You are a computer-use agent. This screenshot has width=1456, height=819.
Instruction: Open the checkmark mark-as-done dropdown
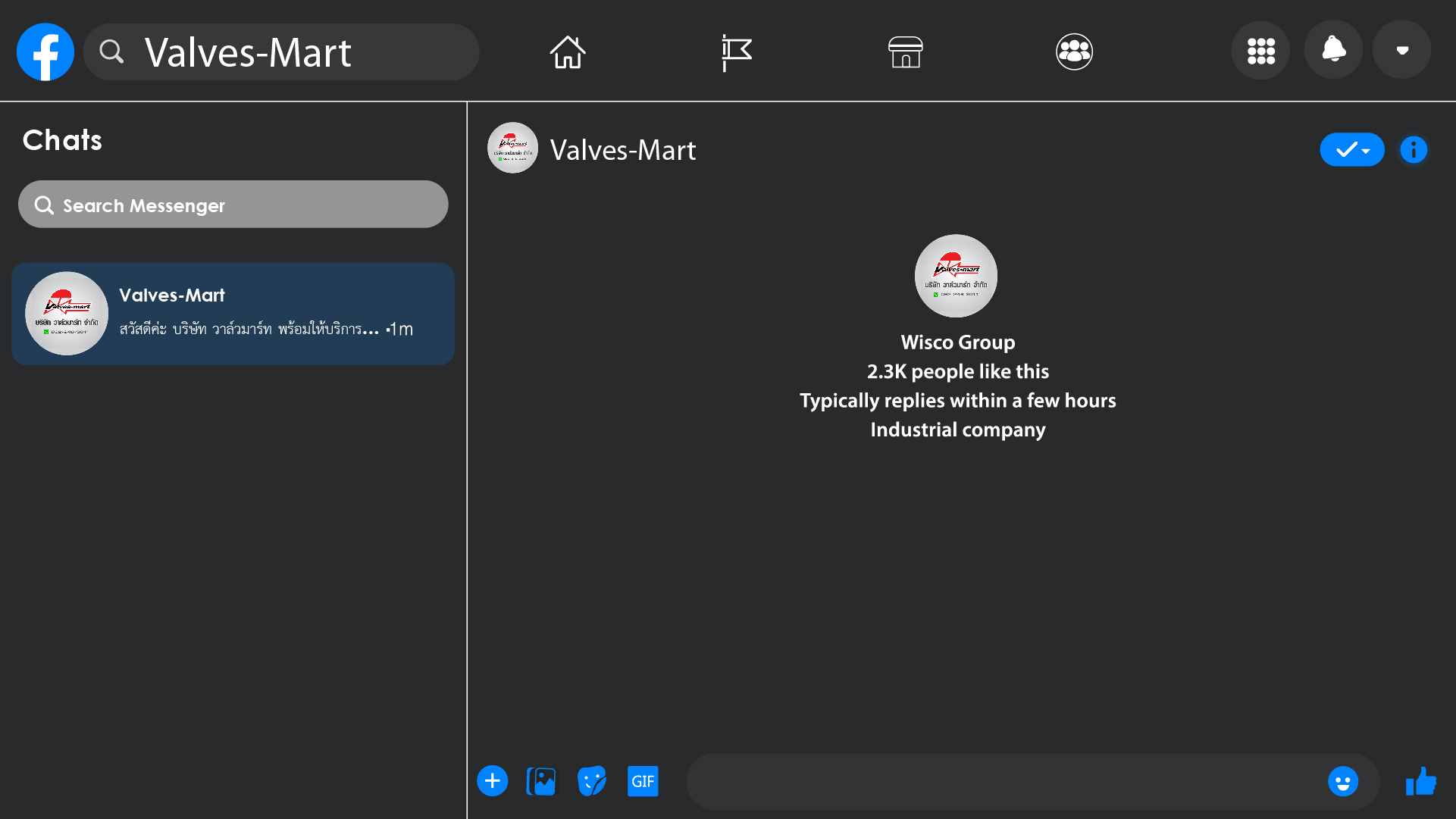coord(1352,150)
